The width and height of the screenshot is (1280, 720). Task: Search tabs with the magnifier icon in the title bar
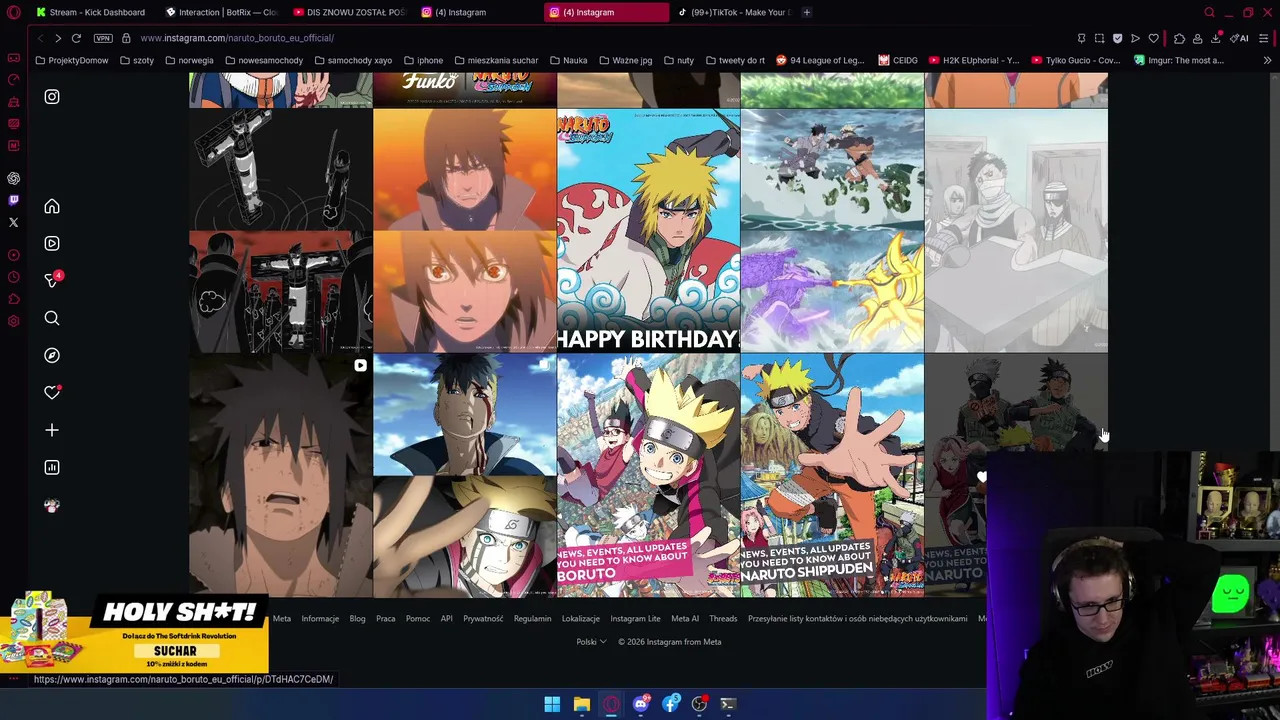coord(1209,12)
